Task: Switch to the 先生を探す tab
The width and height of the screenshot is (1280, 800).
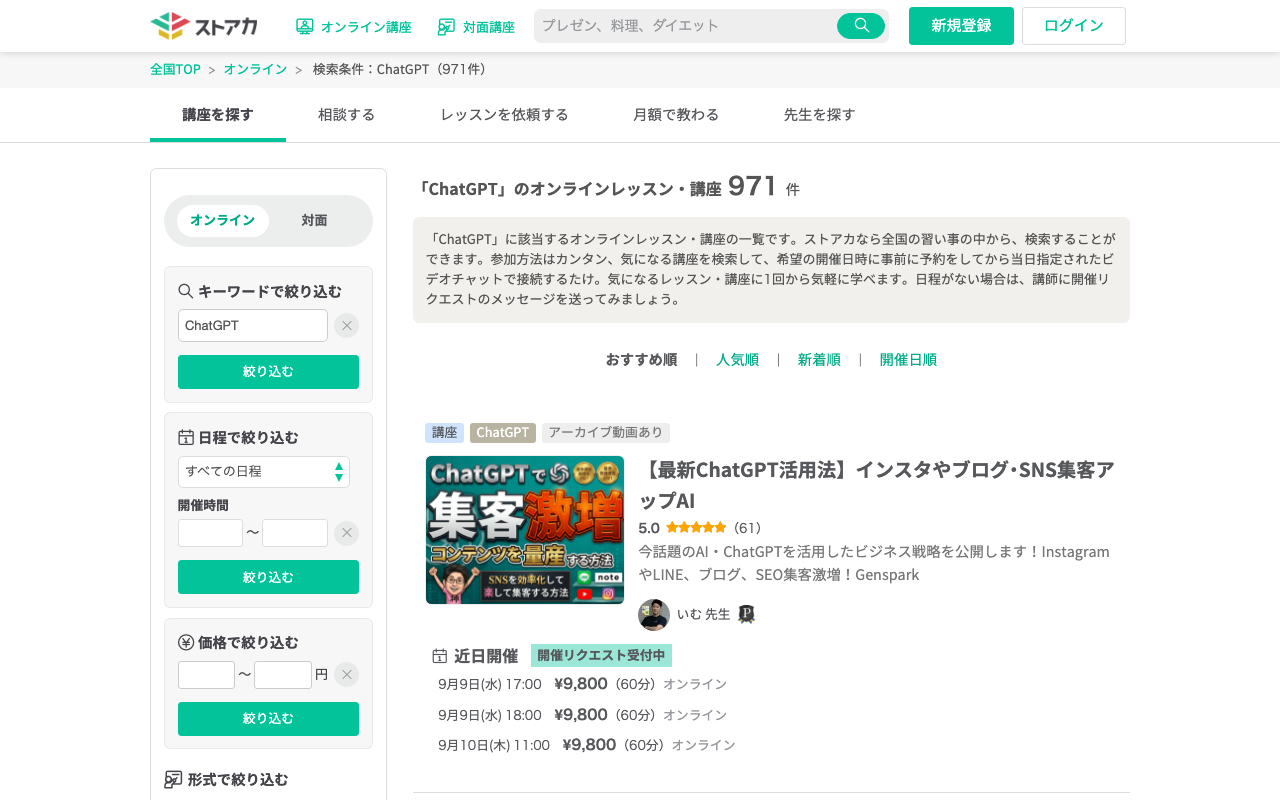Action: tap(819, 115)
